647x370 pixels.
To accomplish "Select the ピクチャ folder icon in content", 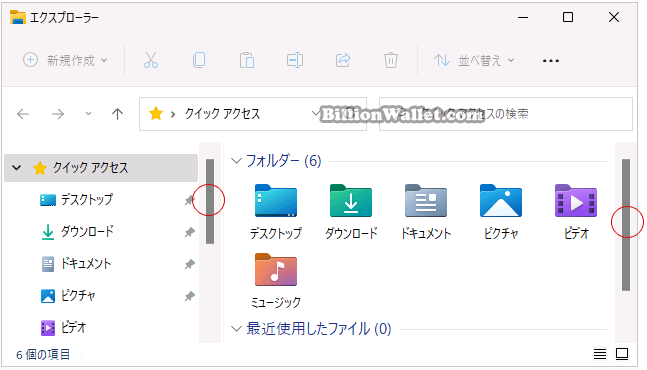I will [x=501, y=201].
